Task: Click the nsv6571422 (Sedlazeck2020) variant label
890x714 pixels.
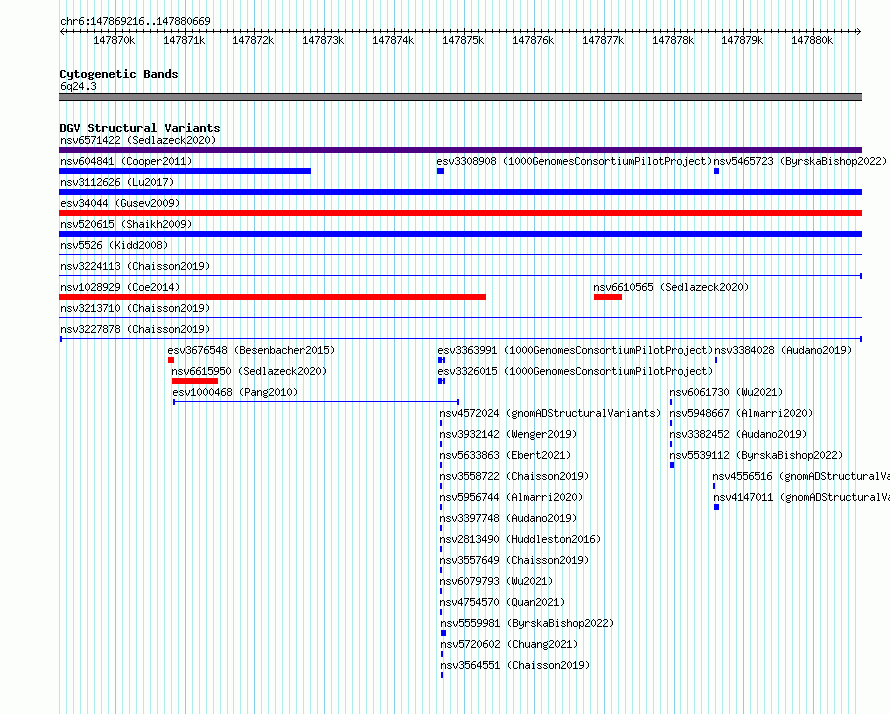Action: pyautogui.click(x=138, y=140)
